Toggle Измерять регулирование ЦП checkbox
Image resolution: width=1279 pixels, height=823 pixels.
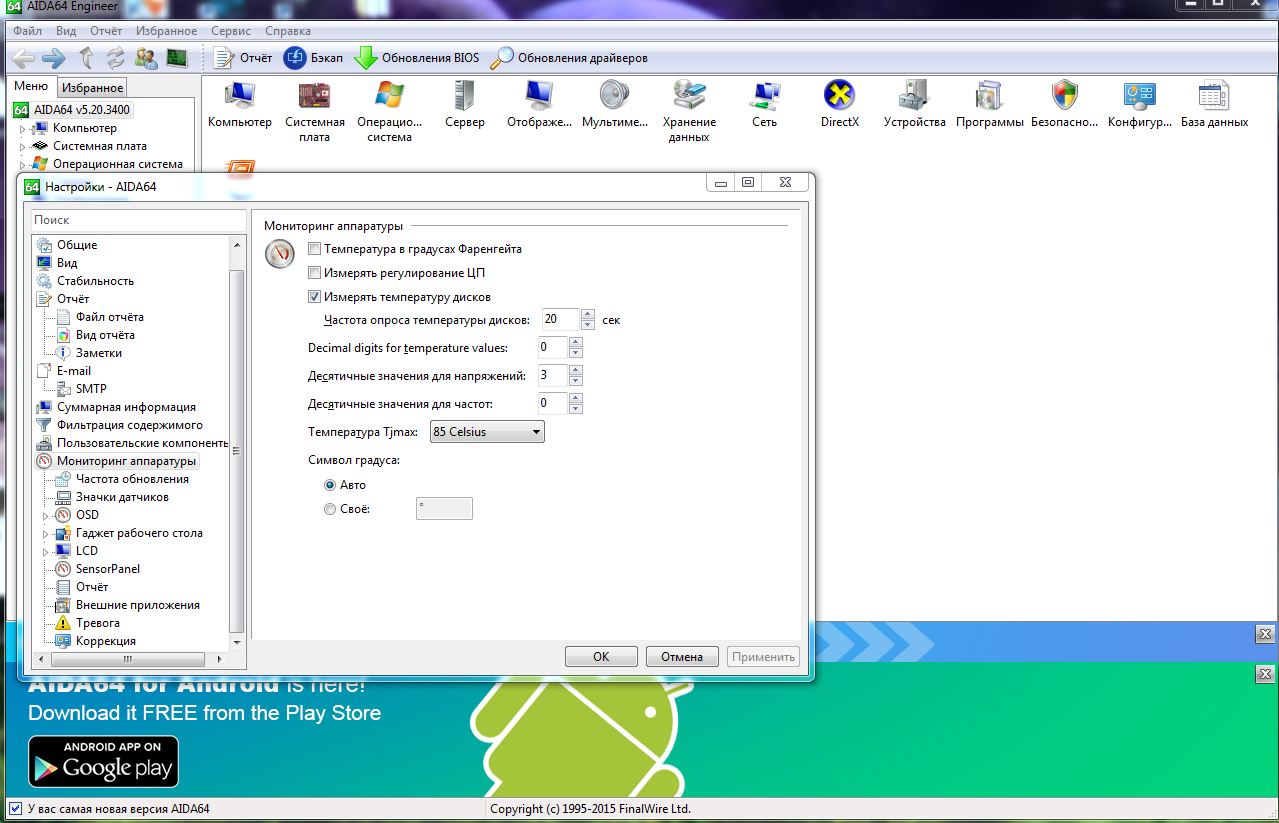pyautogui.click(x=315, y=273)
